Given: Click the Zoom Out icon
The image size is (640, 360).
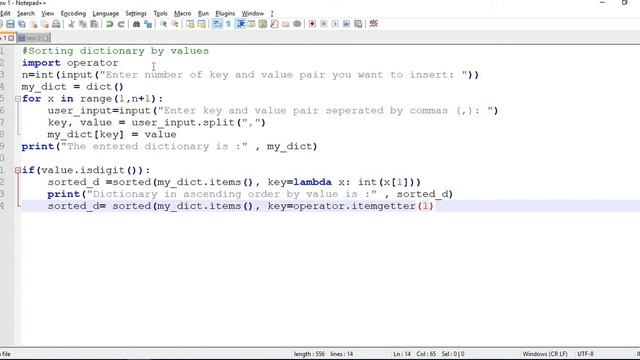Looking at the screenshot, I should 175,24.
